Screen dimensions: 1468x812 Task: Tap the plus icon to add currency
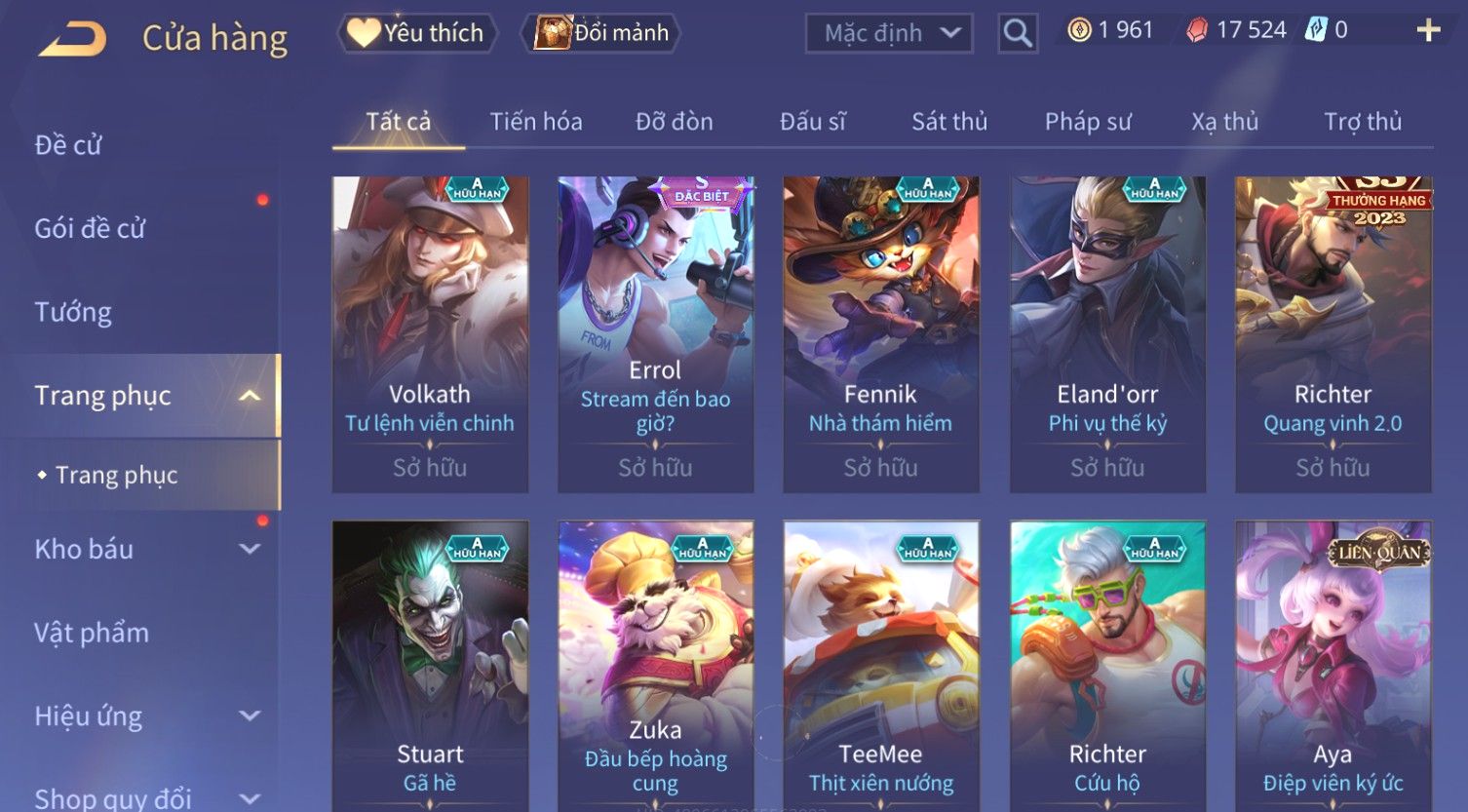pyautogui.click(x=1428, y=31)
